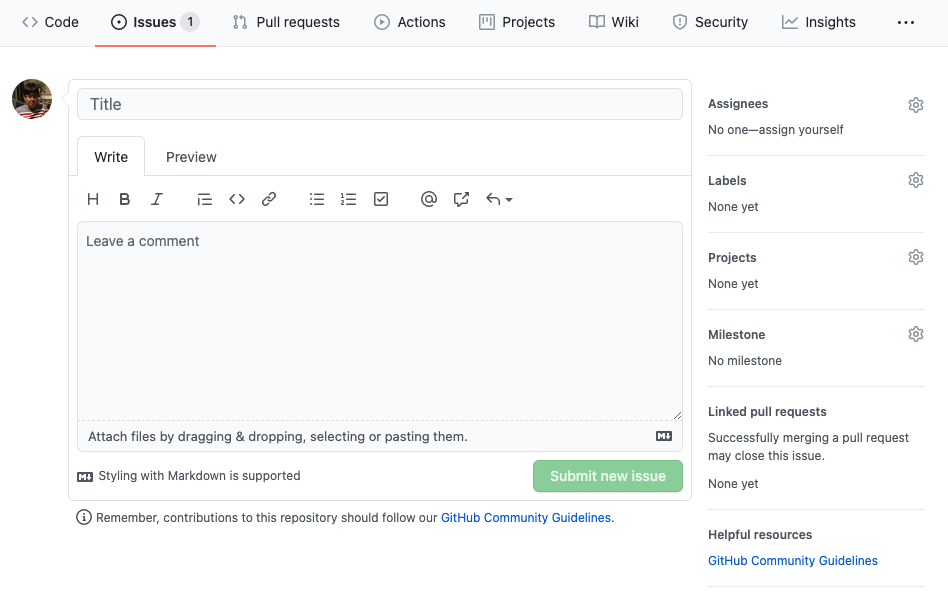Insert a quote block

pyautogui.click(x=204, y=199)
